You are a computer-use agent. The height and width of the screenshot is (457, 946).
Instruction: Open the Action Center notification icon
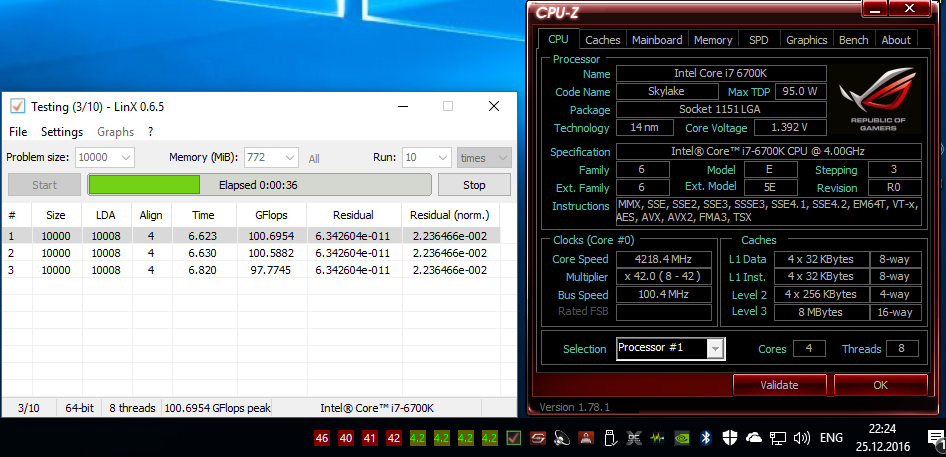[936, 439]
